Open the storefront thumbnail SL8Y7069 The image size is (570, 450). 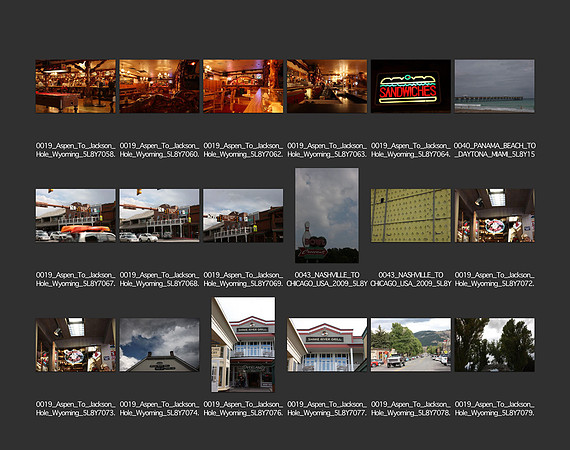(x=243, y=215)
